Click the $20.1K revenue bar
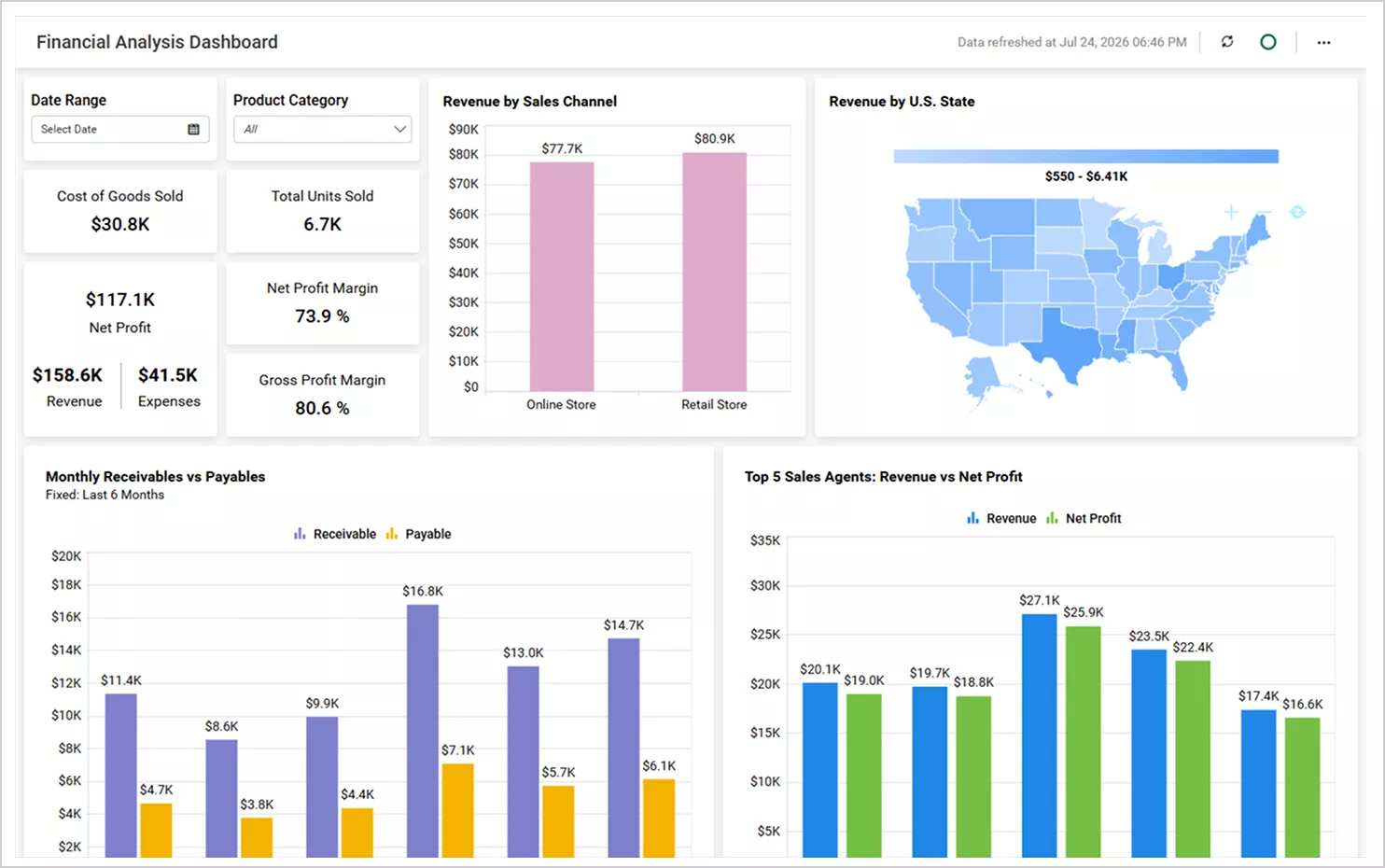 (820, 770)
